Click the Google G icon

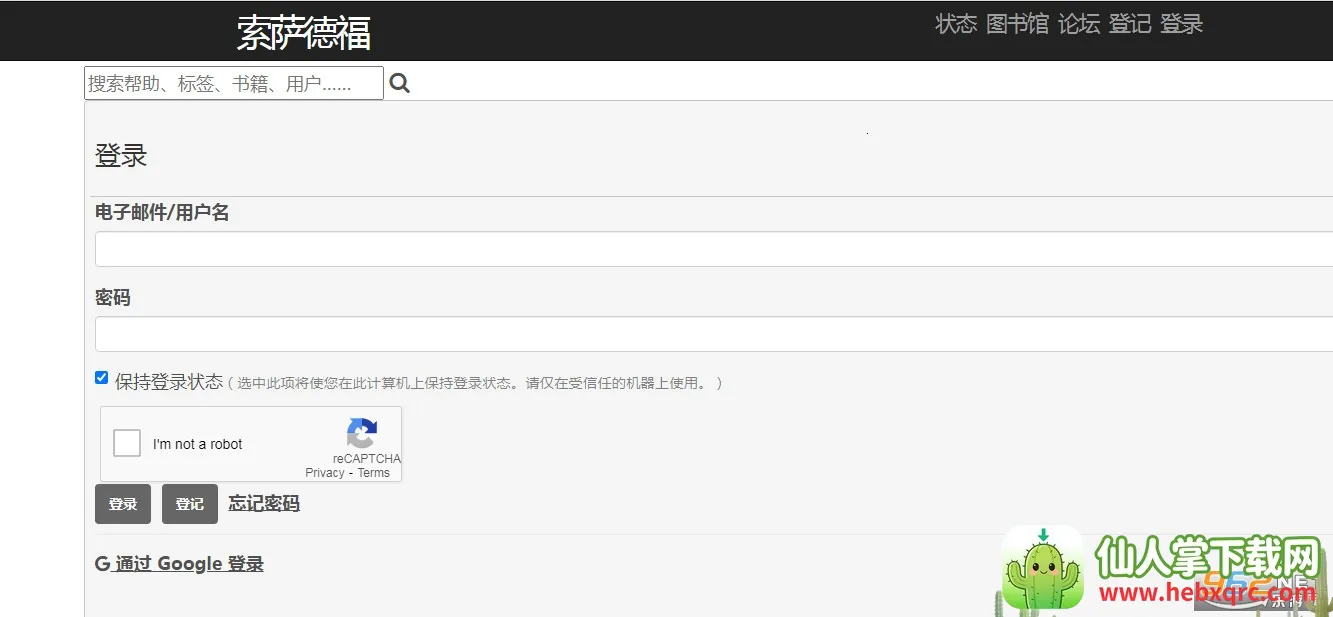[102, 564]
